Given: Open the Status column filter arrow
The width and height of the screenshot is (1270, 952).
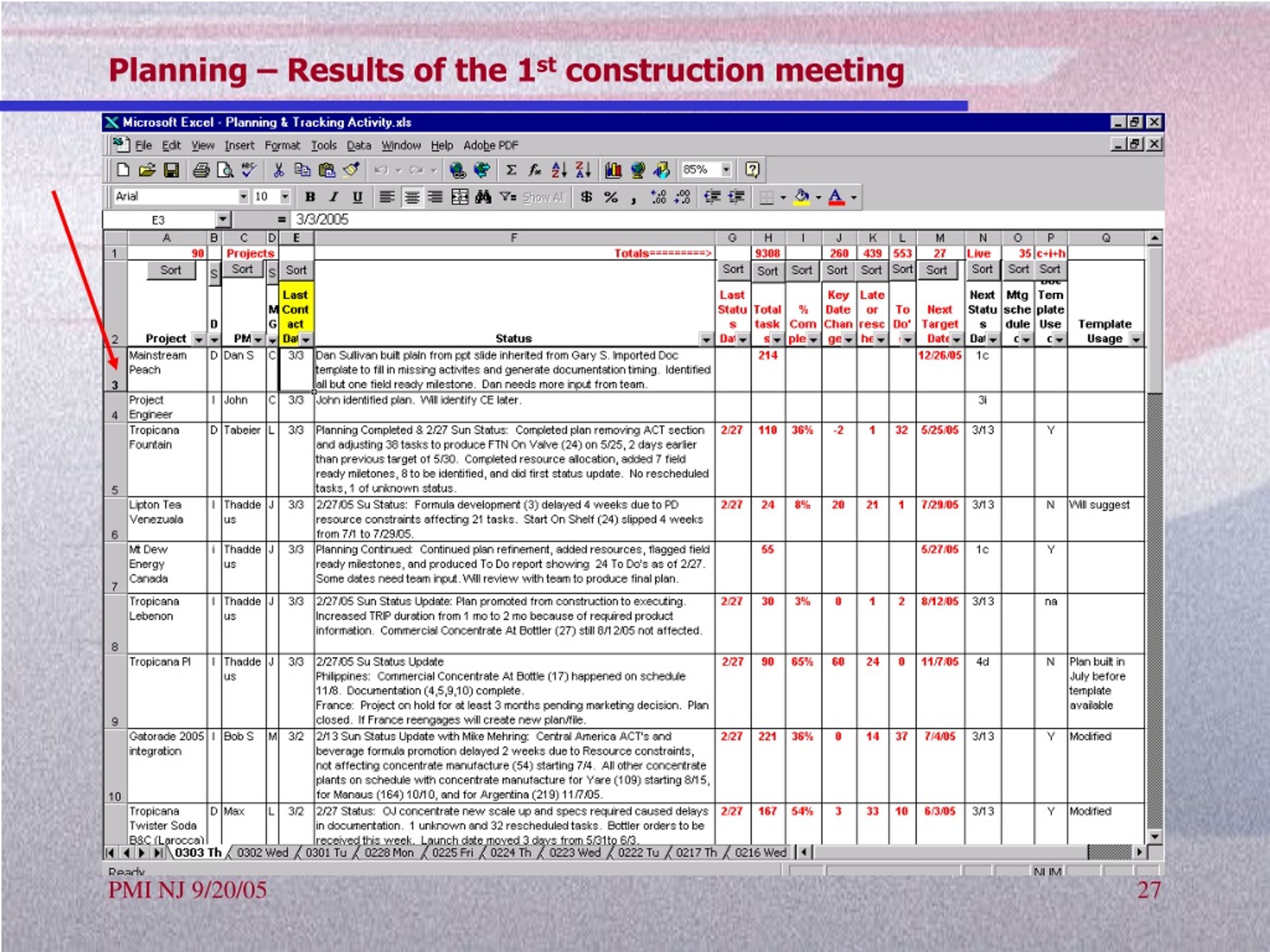Looking at the screenshot, I should [707, 340].
